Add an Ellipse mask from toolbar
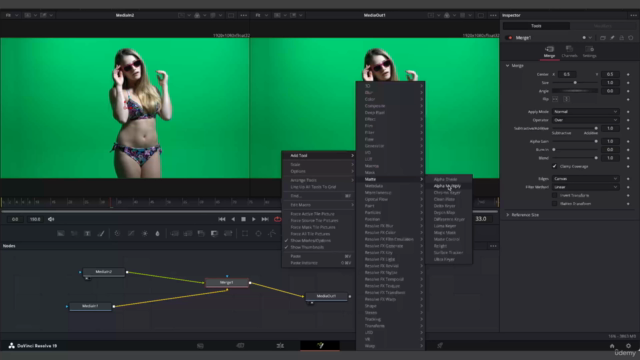640x360 pixels. (258, 233)
